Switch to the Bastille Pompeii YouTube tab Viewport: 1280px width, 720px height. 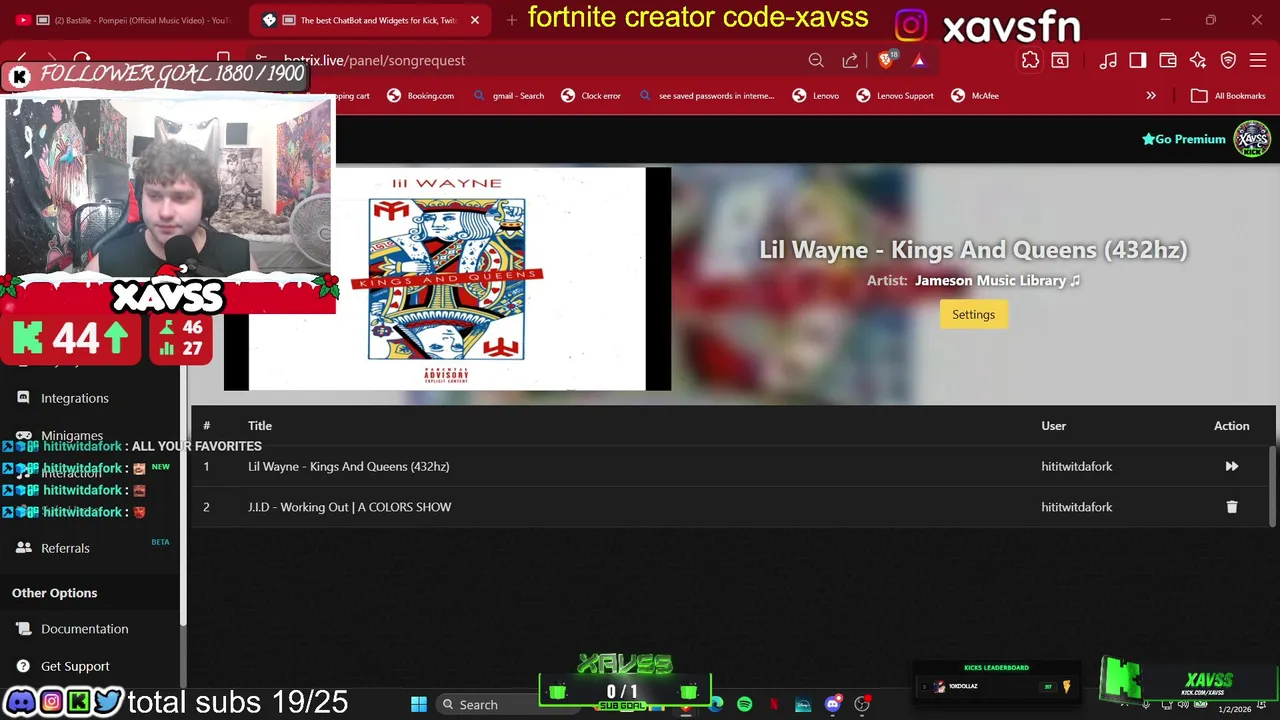[x=125, y=20]
